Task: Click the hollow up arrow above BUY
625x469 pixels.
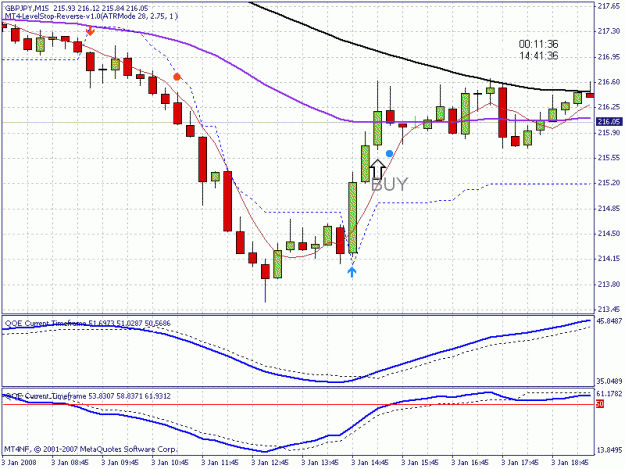Action: [377, 169]
